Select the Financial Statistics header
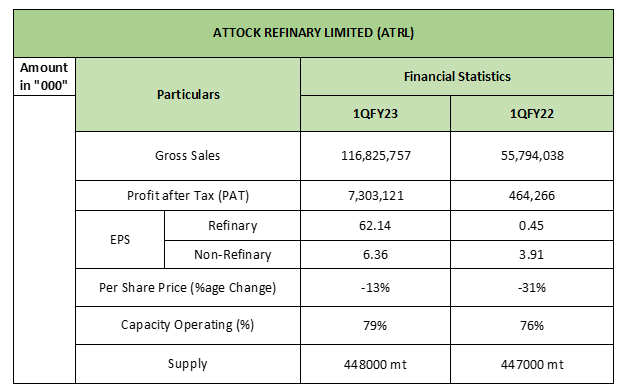Image resolution: width=621 pixels, height=390 pixels. pyautogui.click(x=457, y=76)
